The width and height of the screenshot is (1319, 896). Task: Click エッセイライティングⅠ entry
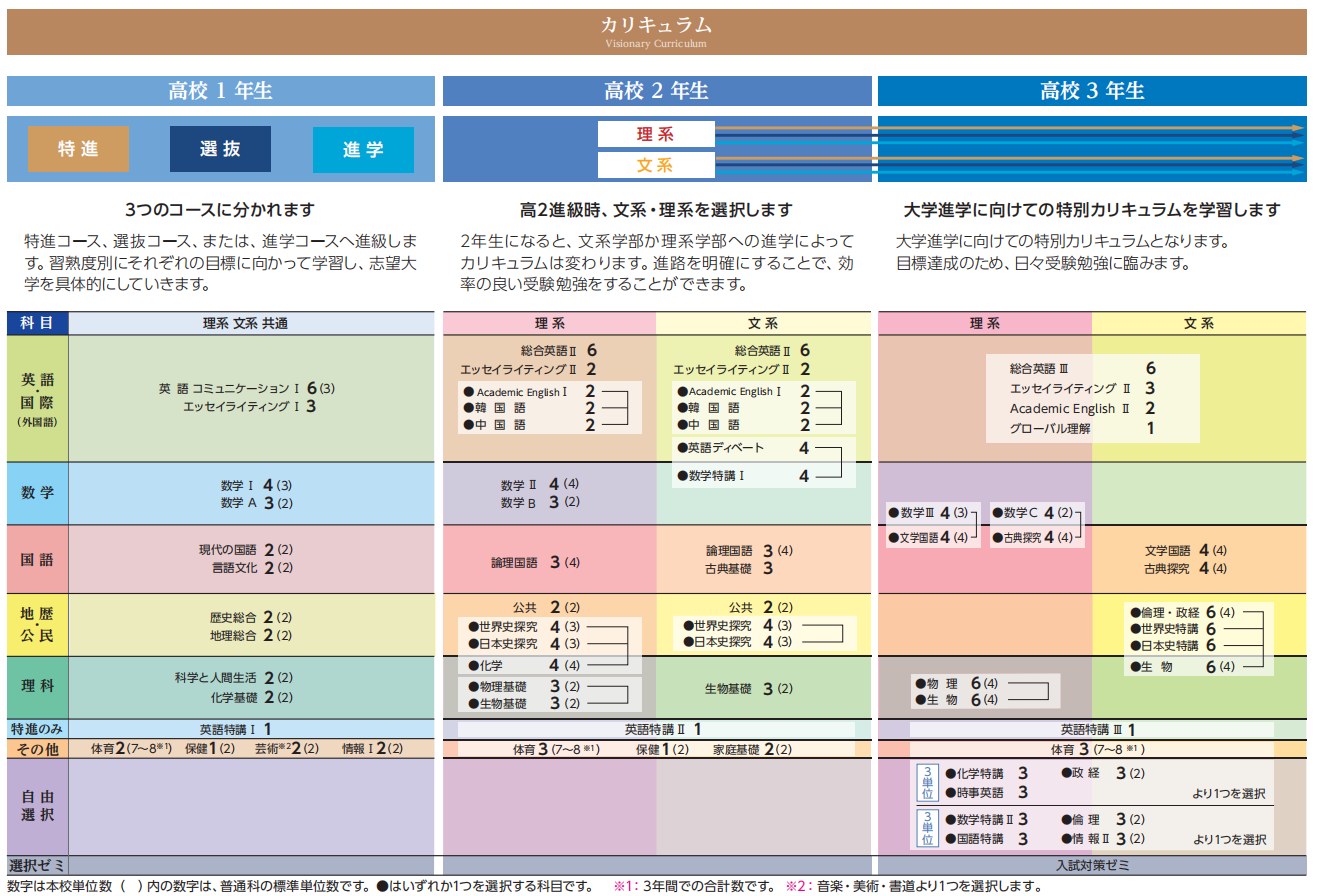(250, 406)
